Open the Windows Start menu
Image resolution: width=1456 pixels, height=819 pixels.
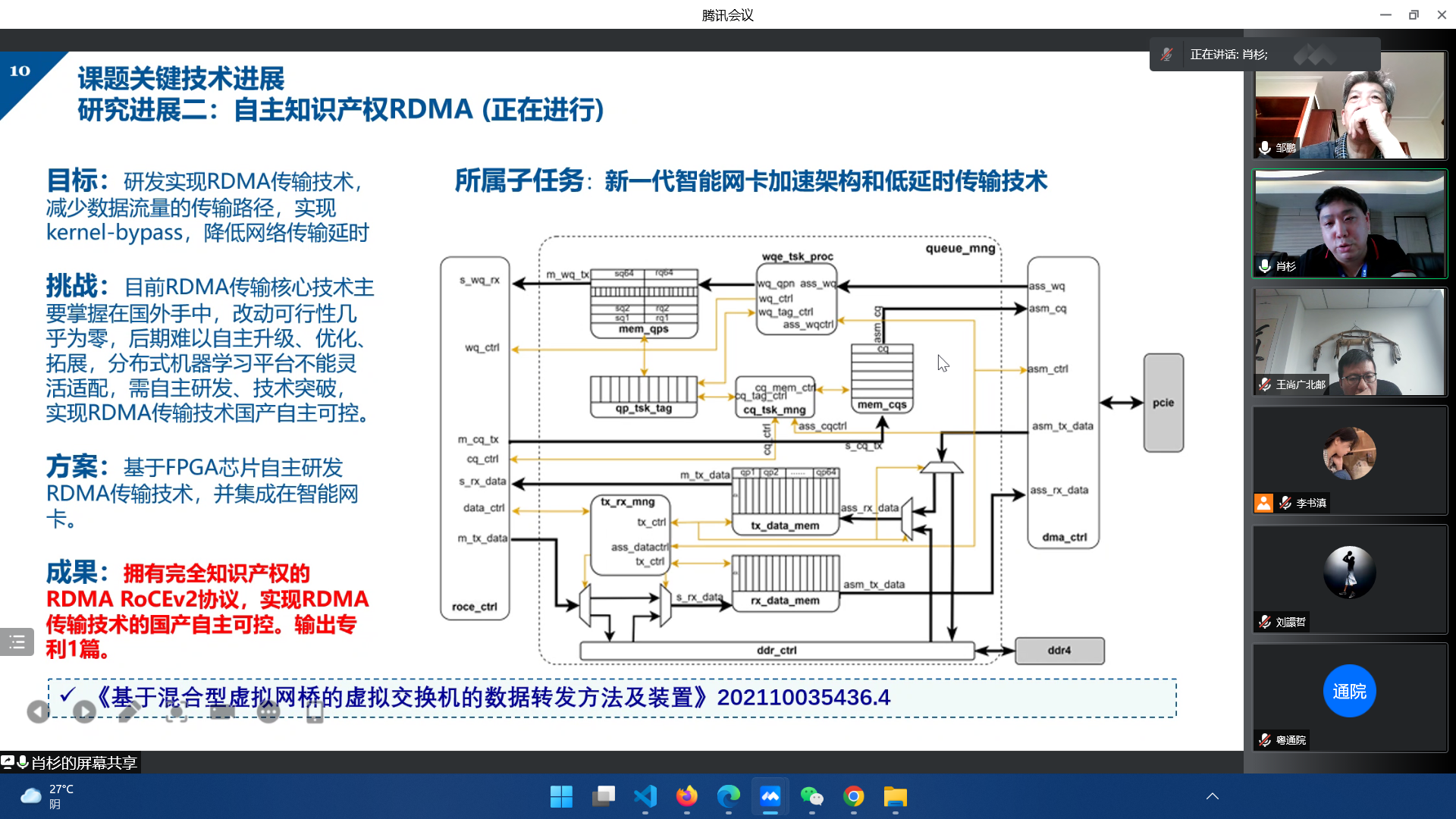coord(561,796)
